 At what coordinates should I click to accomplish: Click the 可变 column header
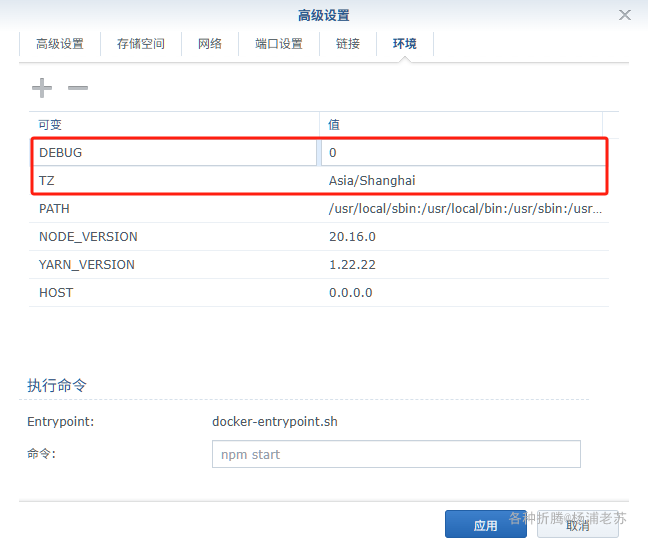(x=174, y=125)
